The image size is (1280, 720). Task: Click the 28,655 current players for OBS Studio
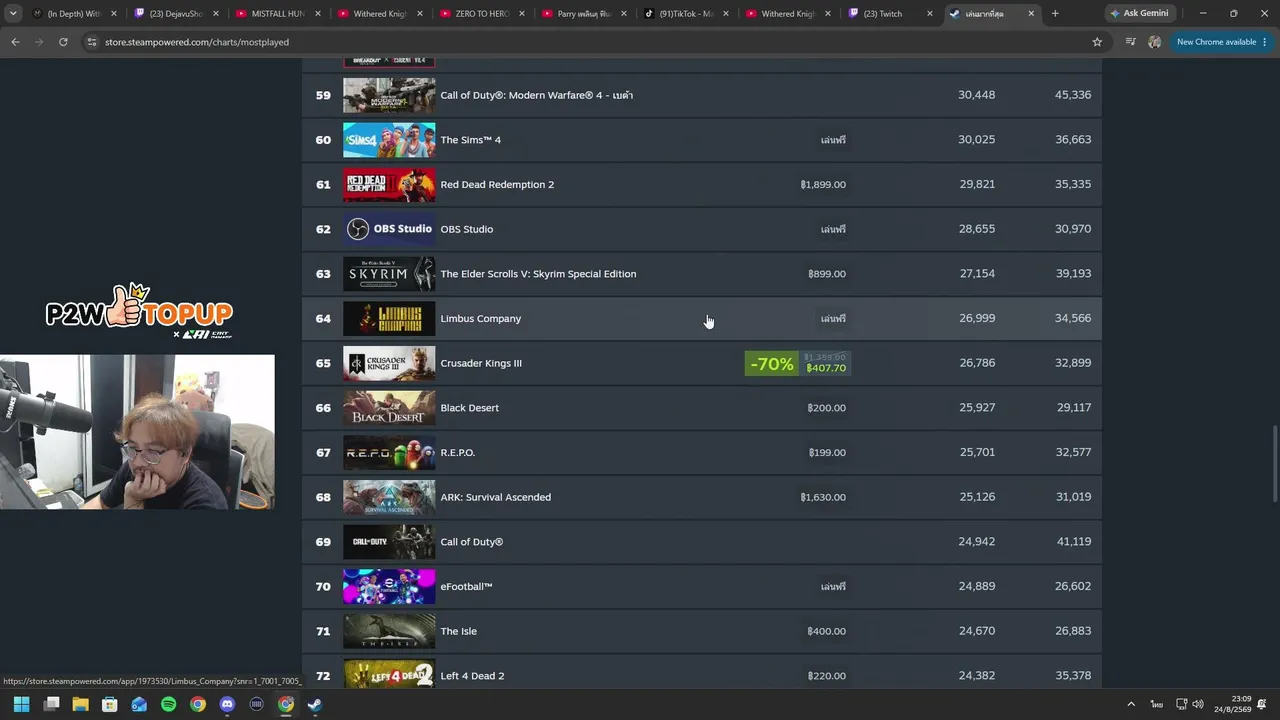(x=977, y=229)
